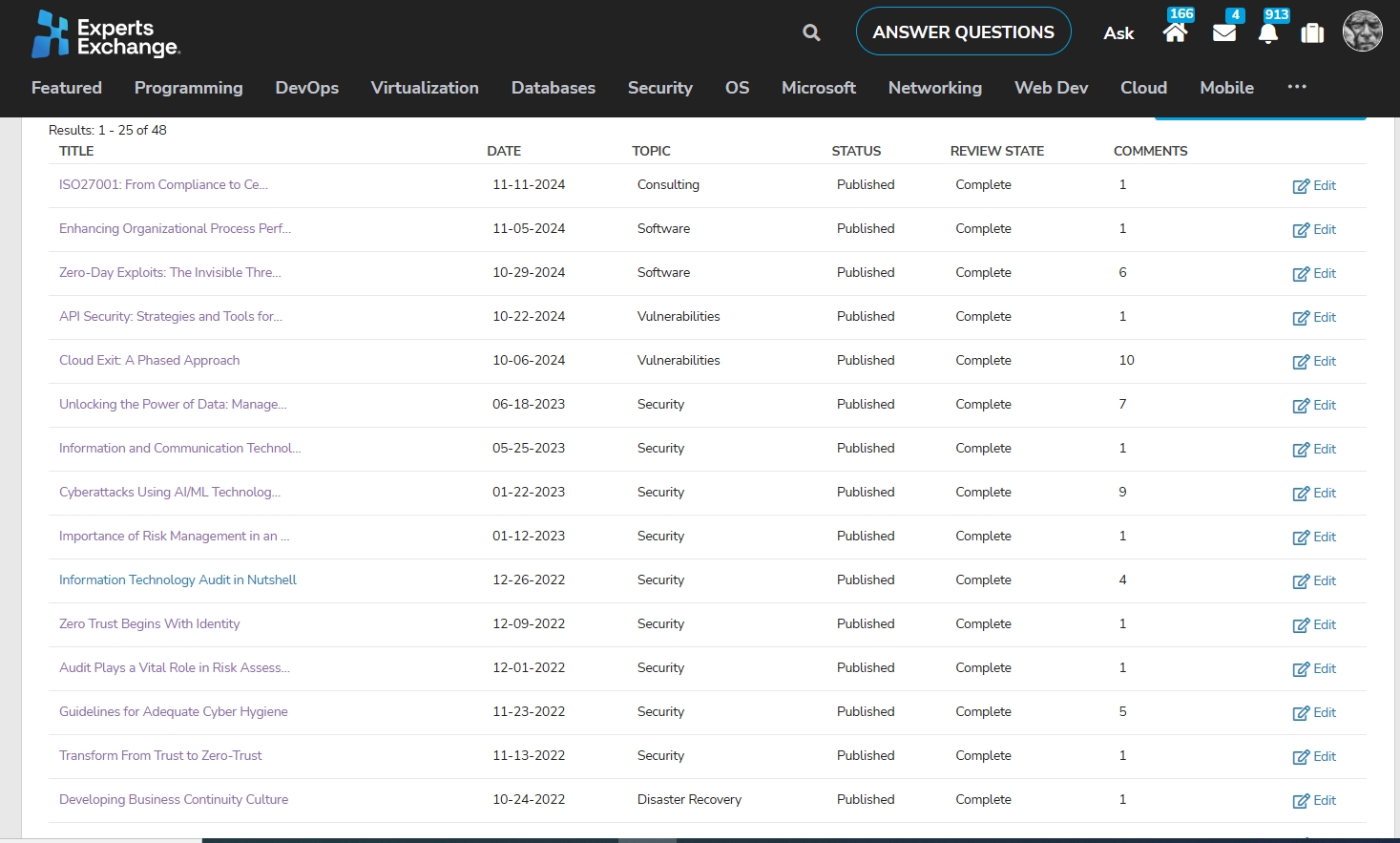1400x843 pixels.
Task: Sort by the DATE column header
Action: pyautogui.click(x=504, y=151)
